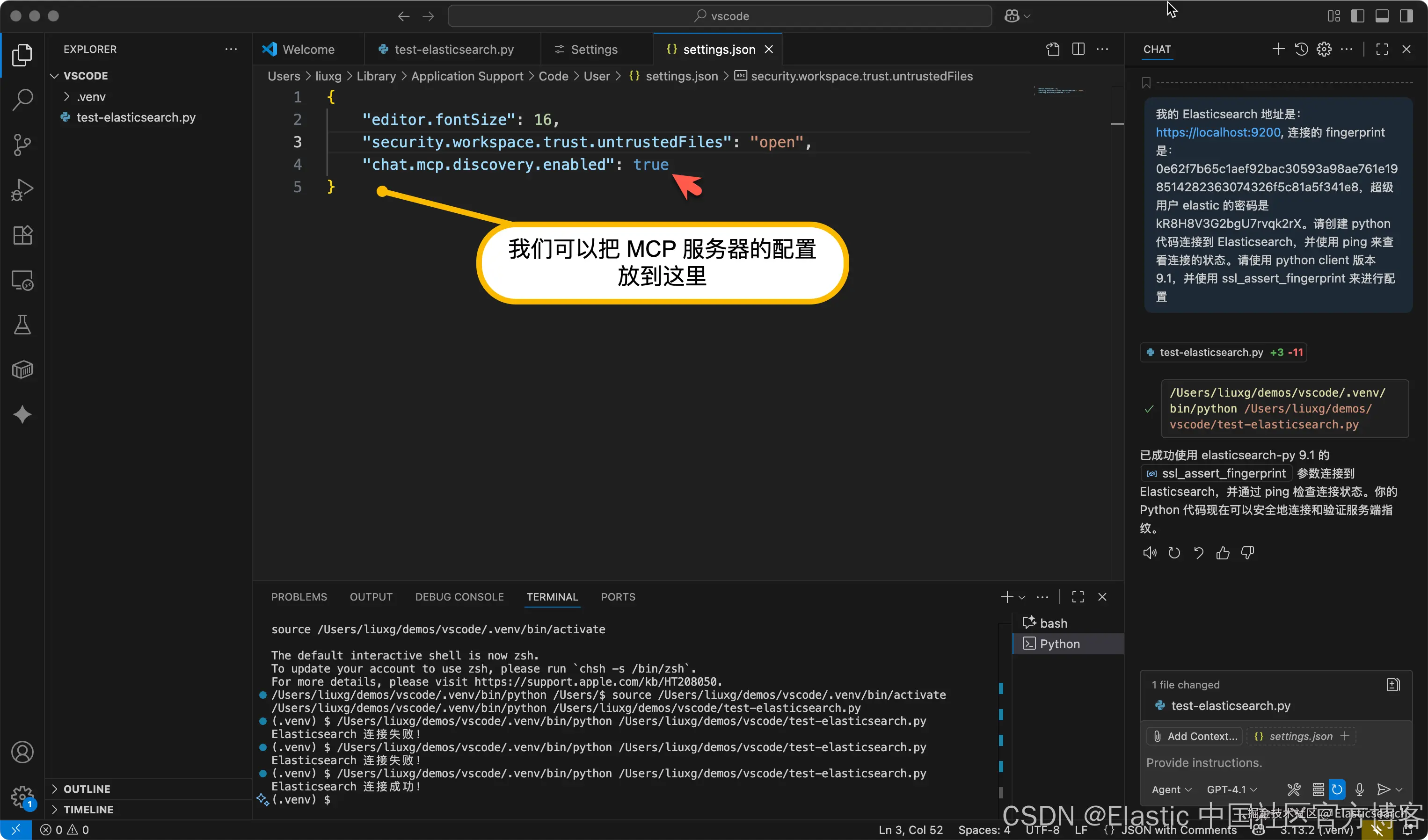Mark chat response as unhelpful
This screenshot has width=1428, height=840.
pyautogui.click(x=1247, y=553)
